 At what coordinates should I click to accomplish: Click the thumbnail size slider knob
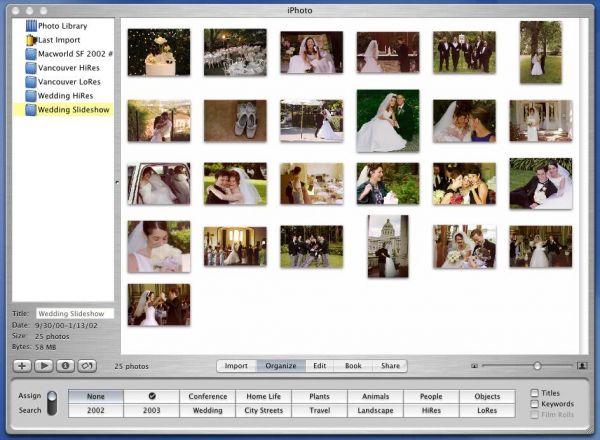coord(537,366)
